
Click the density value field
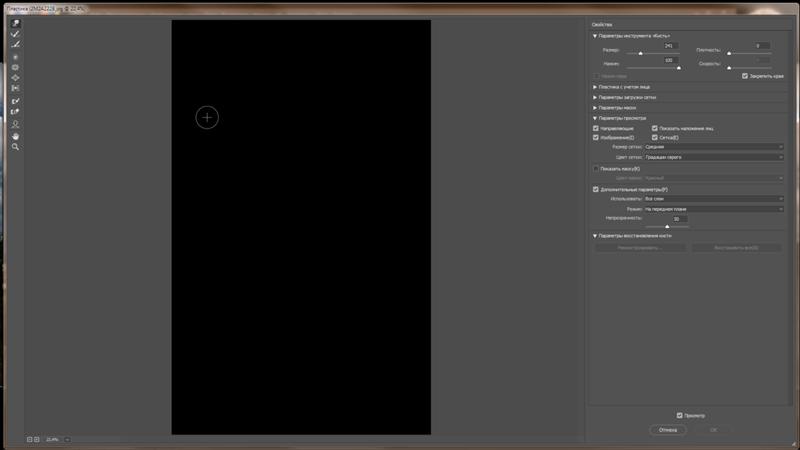tap(762, 46)
